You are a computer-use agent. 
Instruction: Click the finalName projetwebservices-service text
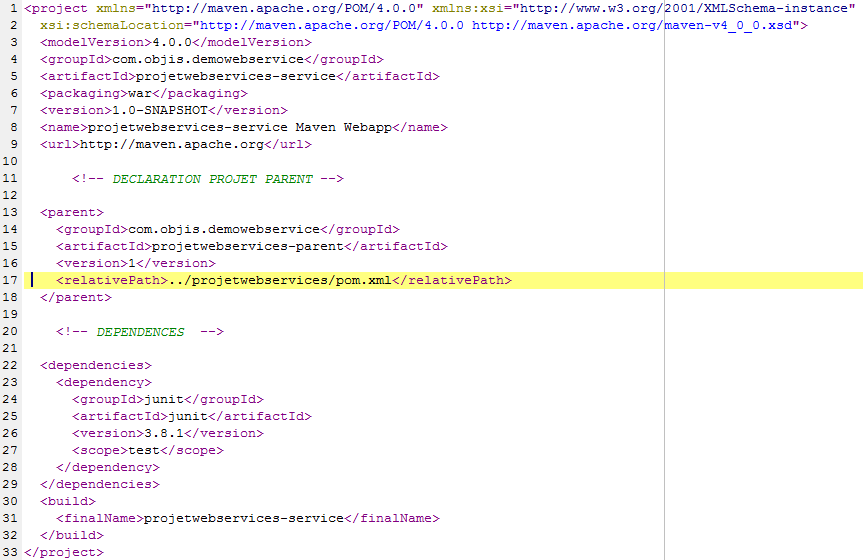[x=243, y=518]
